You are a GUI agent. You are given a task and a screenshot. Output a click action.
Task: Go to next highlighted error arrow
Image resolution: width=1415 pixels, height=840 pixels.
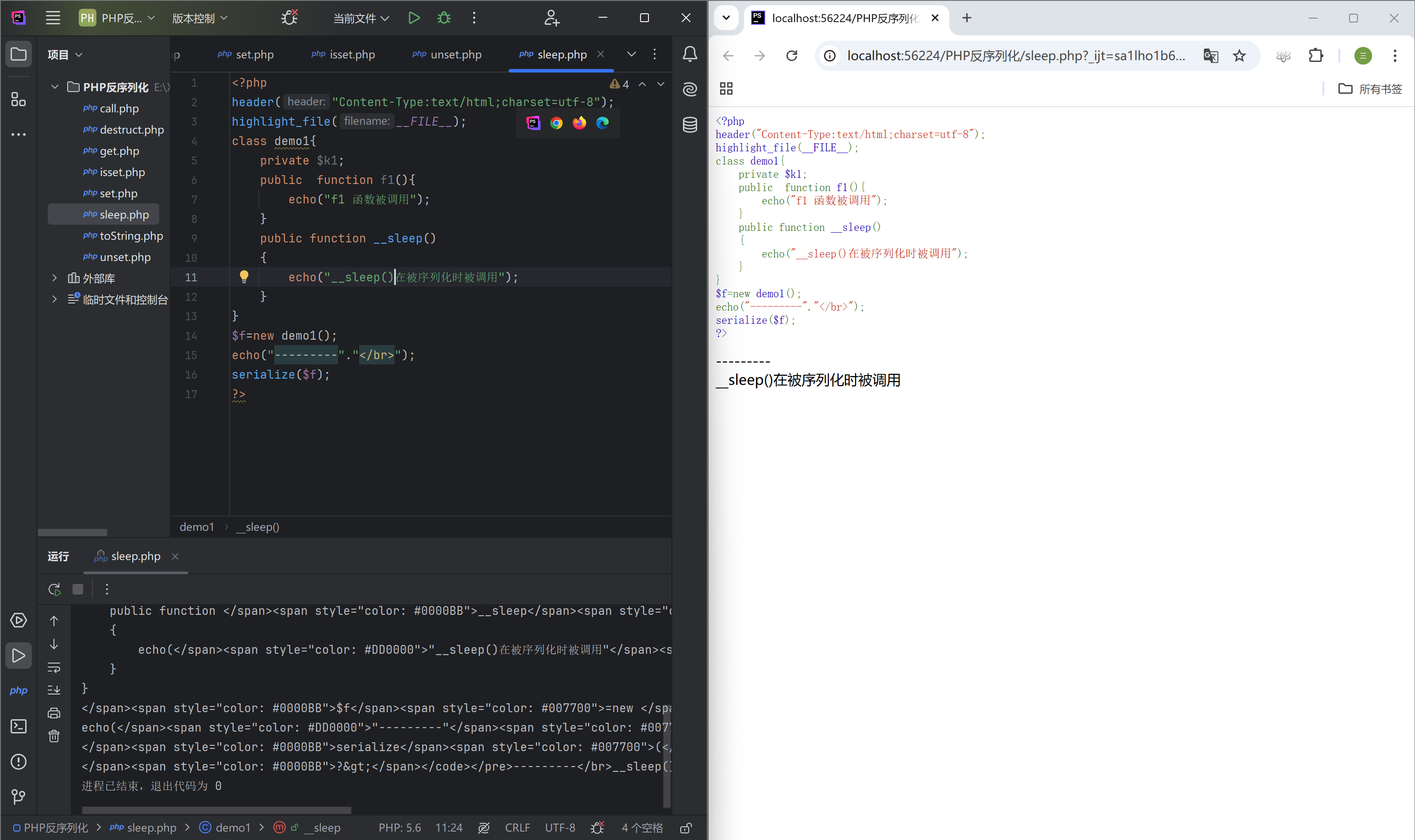point(660,84)
